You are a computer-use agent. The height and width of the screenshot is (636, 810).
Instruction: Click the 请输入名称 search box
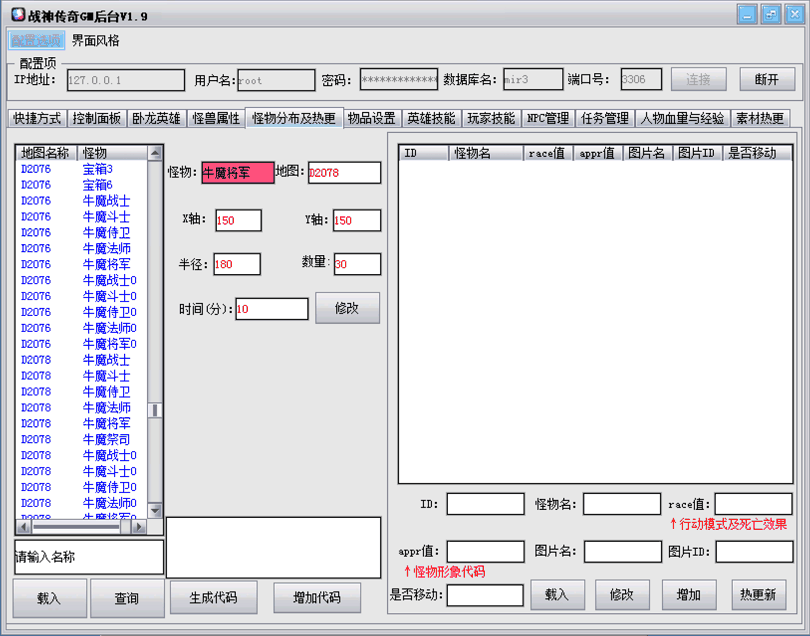pos(89,557)
